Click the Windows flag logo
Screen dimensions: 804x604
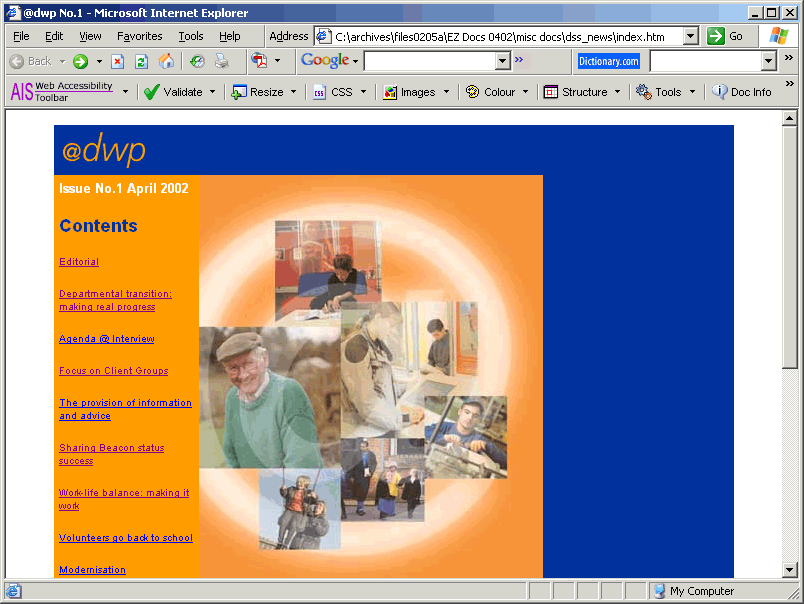[x=779, y=36]
